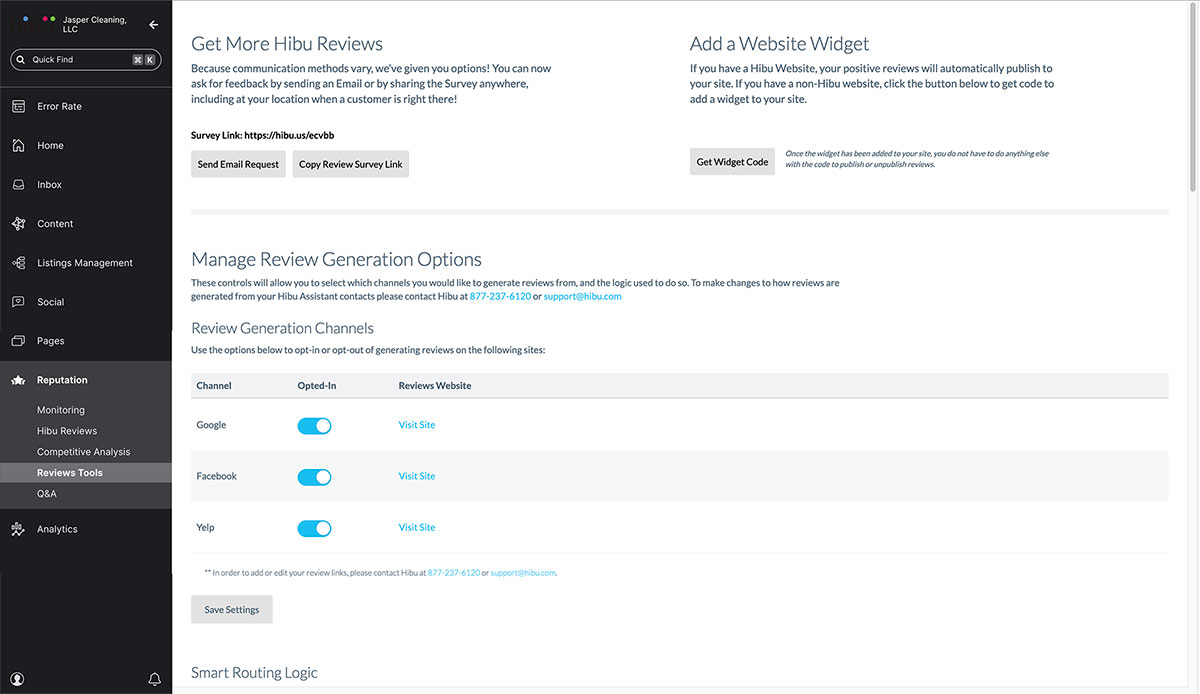The height and width of the screenshot is (694, 1200).
Task: Click the Error Rate sidebar icon
Action: coord(18,106)
